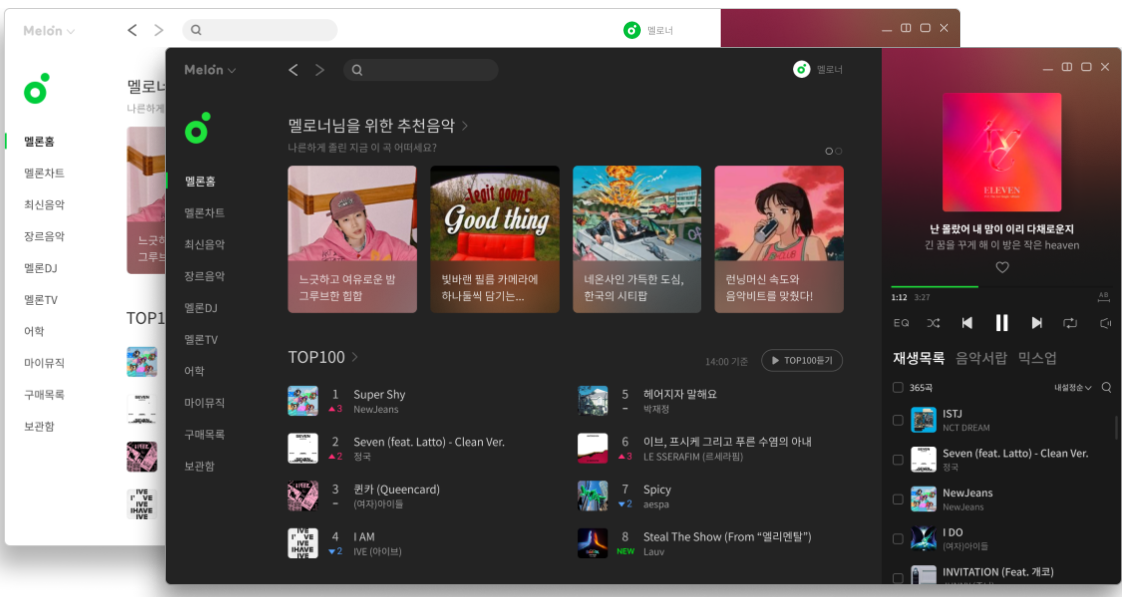Search within the playlist magnifier icon
The height and width of the screenshot is (597, 1129).
point(1107,387)
